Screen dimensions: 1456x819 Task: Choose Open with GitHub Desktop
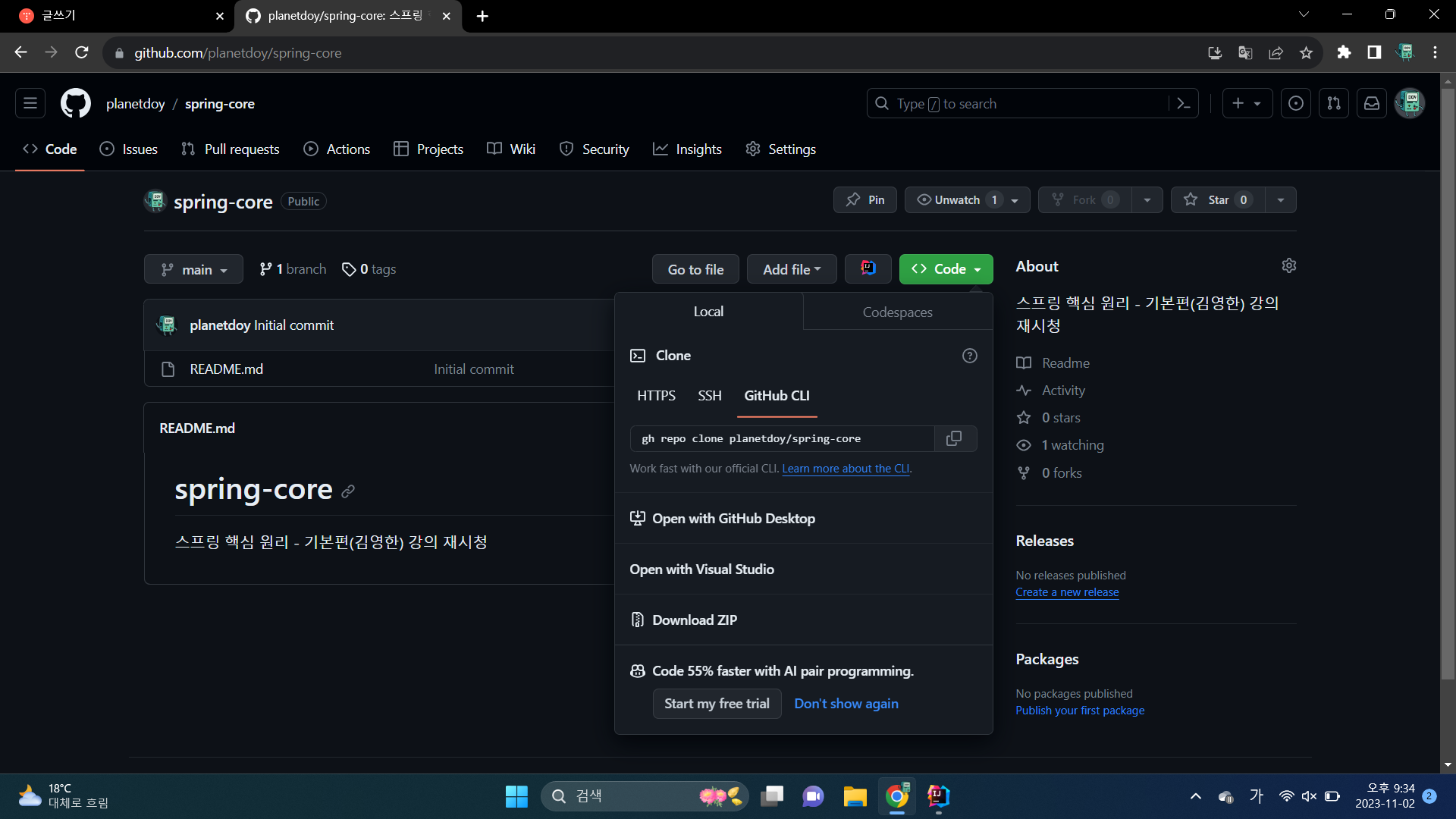point(804,518)
